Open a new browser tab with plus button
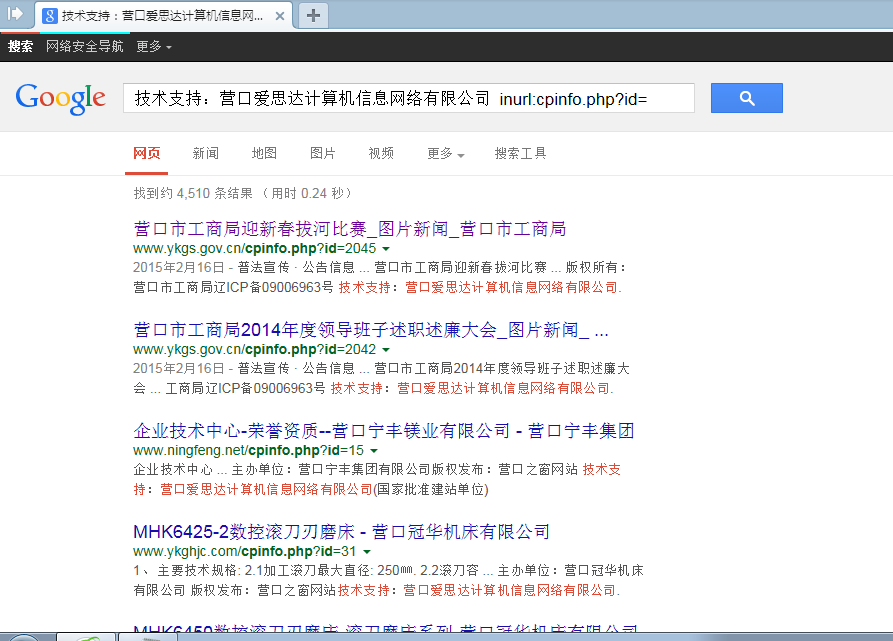The height and width of the screenshot is (641, 893). tap(313, 15)
